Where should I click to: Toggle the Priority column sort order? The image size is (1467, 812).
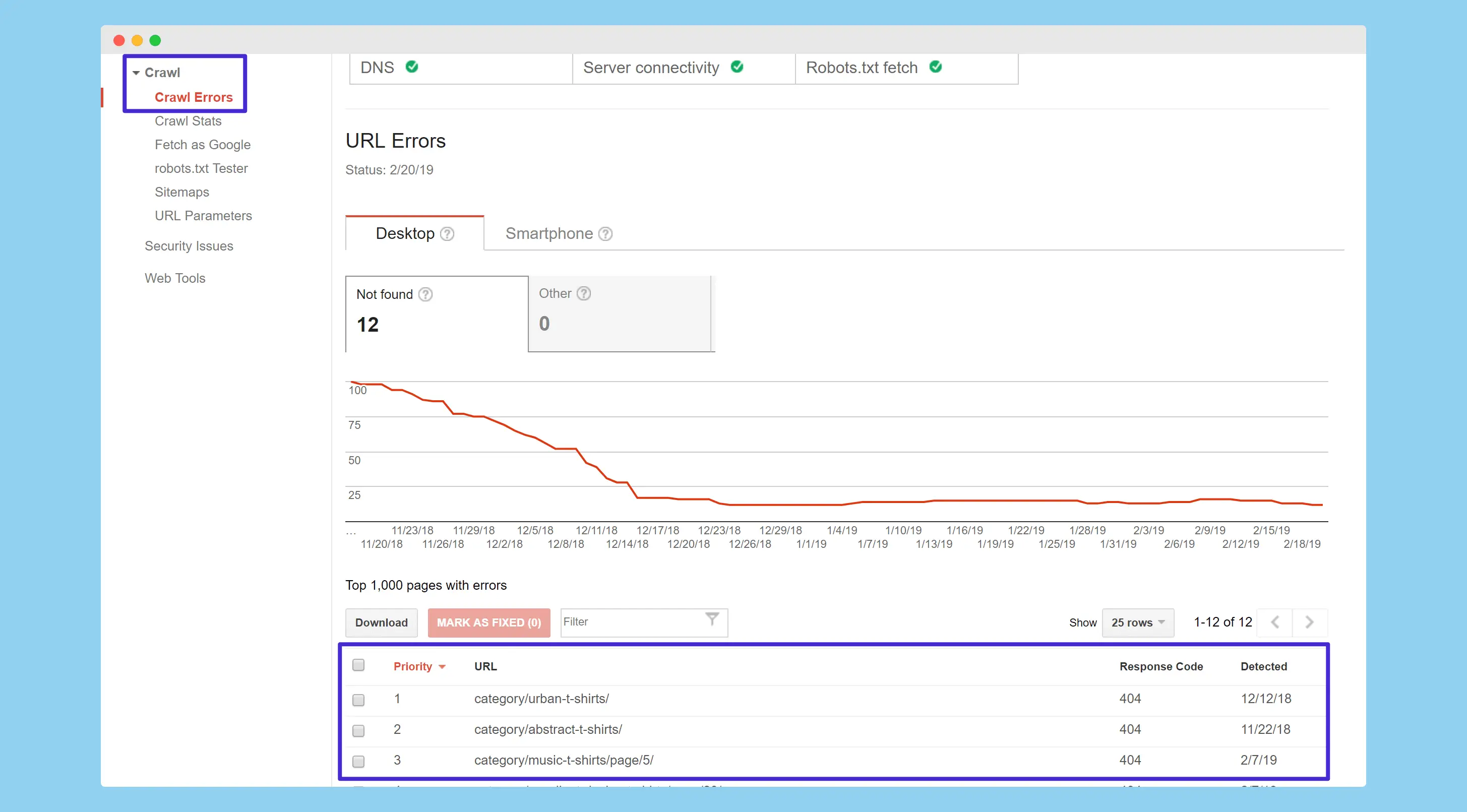[419, 666]
